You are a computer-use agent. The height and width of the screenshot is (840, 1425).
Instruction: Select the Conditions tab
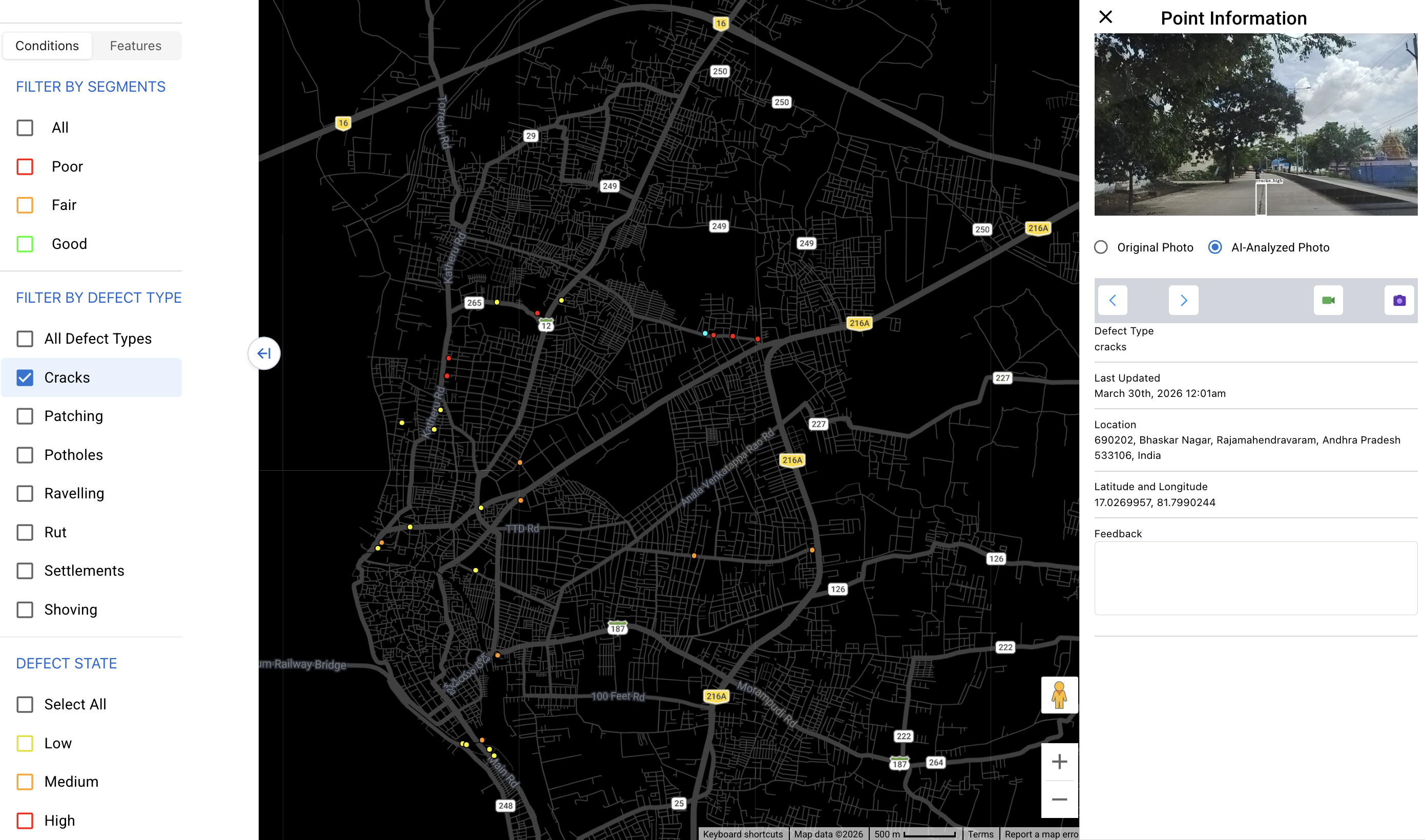tap(47, 46)
